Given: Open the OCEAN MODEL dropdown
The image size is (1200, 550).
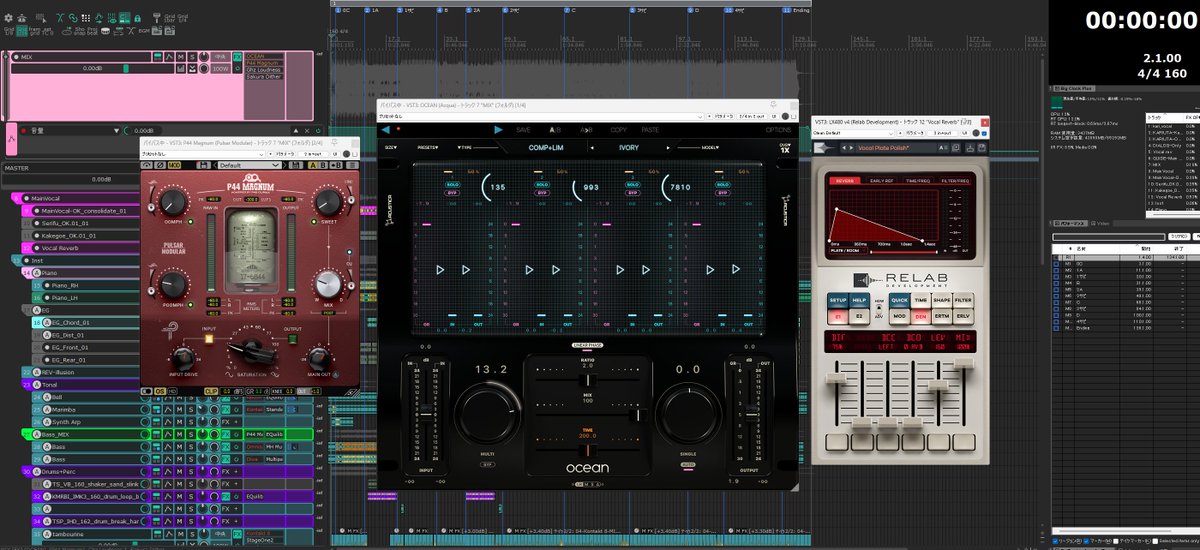Looking at the screenshot, I should pos(710,147).
